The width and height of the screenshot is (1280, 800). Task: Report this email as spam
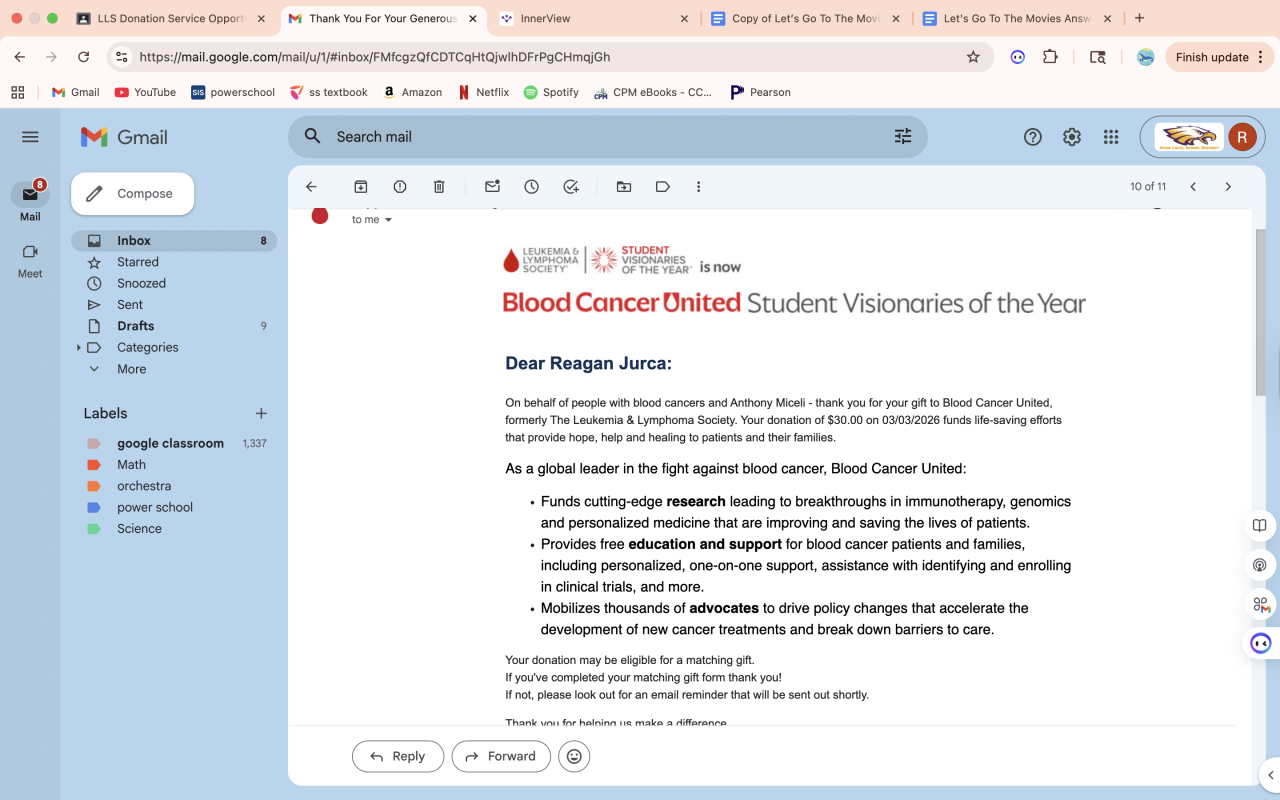pyautogui.click(x=400, y=187)
